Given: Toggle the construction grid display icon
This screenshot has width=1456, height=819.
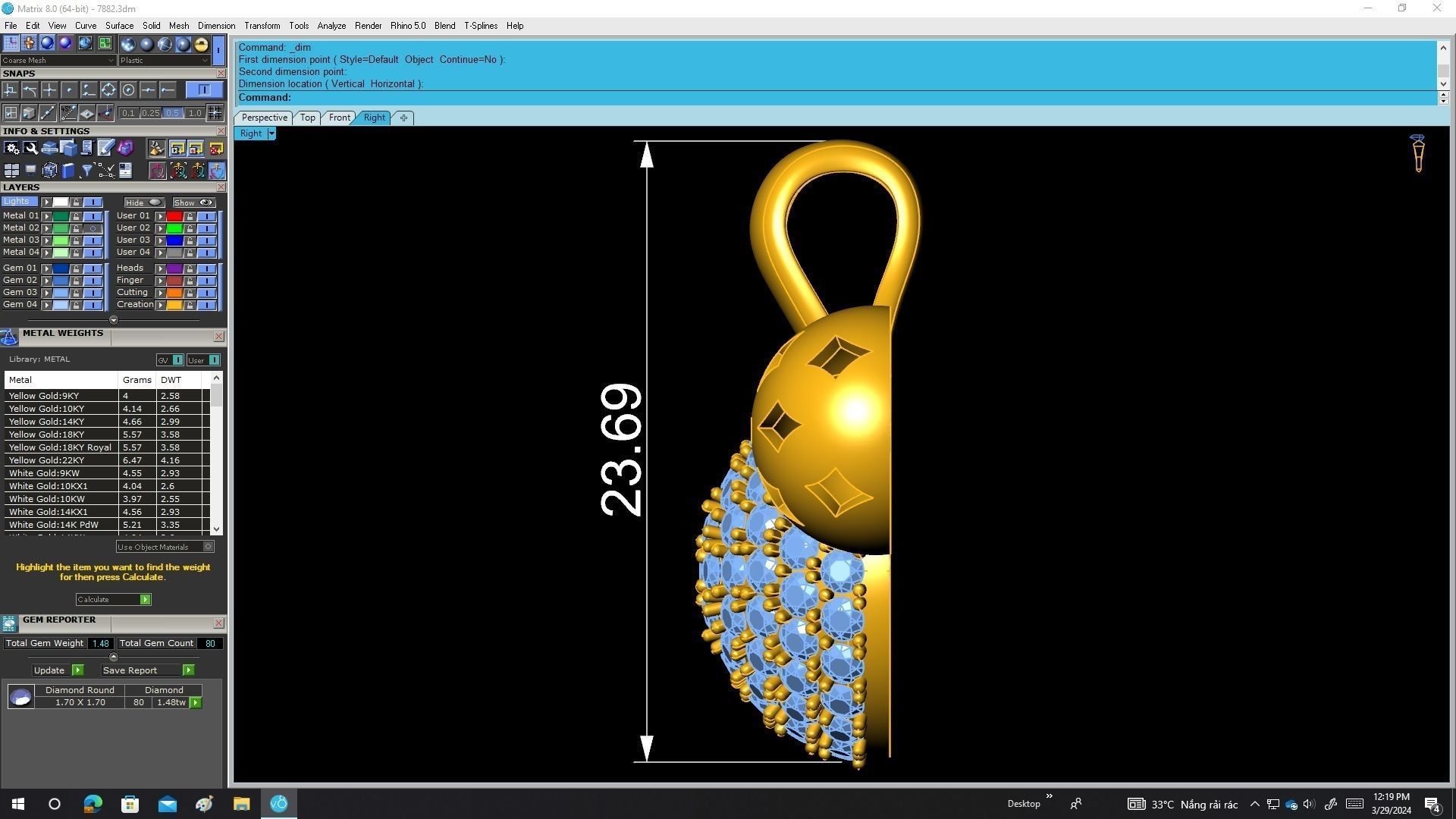Looking at the screenshot, I should [x=11, y=43].
